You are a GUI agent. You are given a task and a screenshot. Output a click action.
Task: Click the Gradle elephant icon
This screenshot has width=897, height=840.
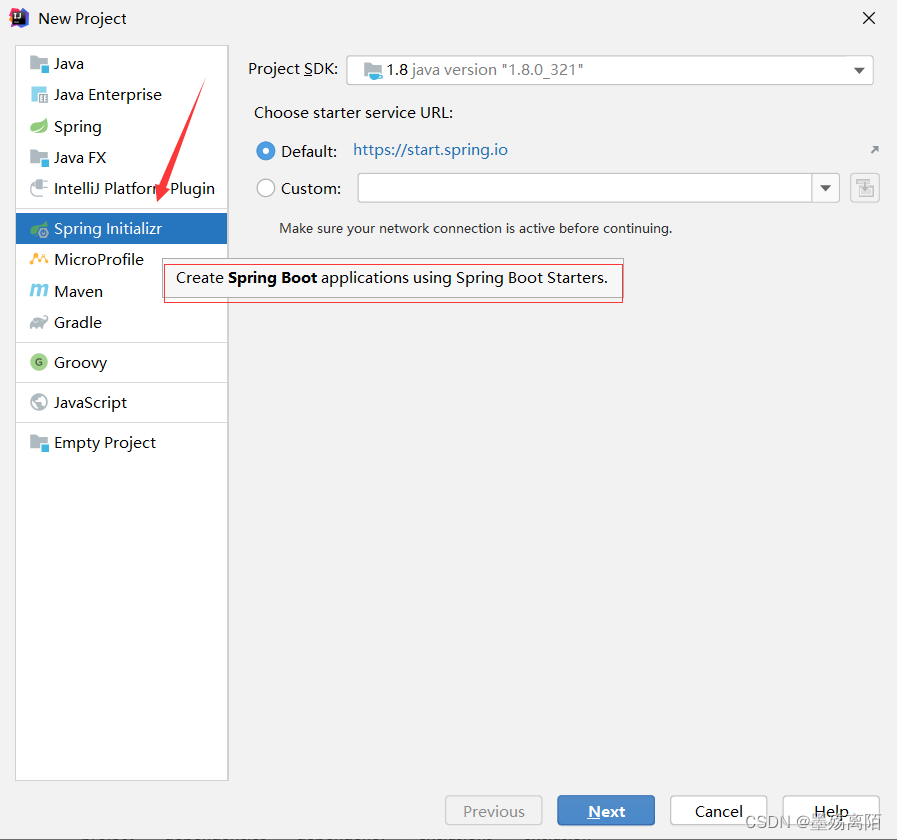click(39, 322)
